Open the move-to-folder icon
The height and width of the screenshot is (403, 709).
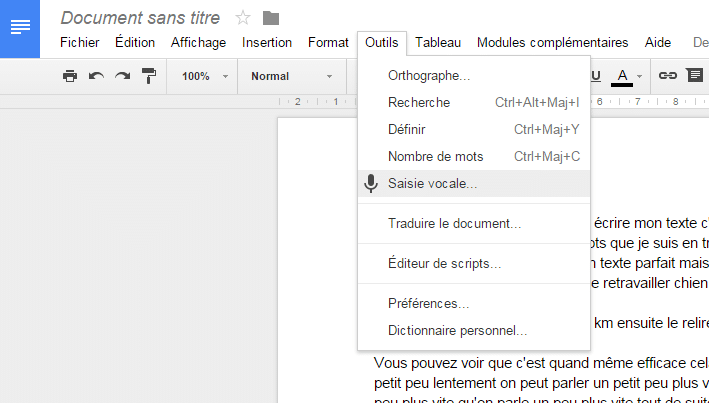[x=271, y=19]
